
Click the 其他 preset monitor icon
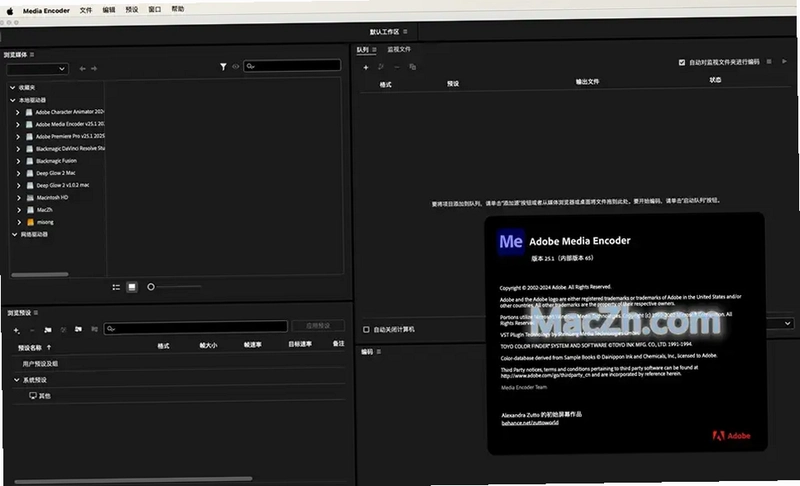click(x=33, y=396)
